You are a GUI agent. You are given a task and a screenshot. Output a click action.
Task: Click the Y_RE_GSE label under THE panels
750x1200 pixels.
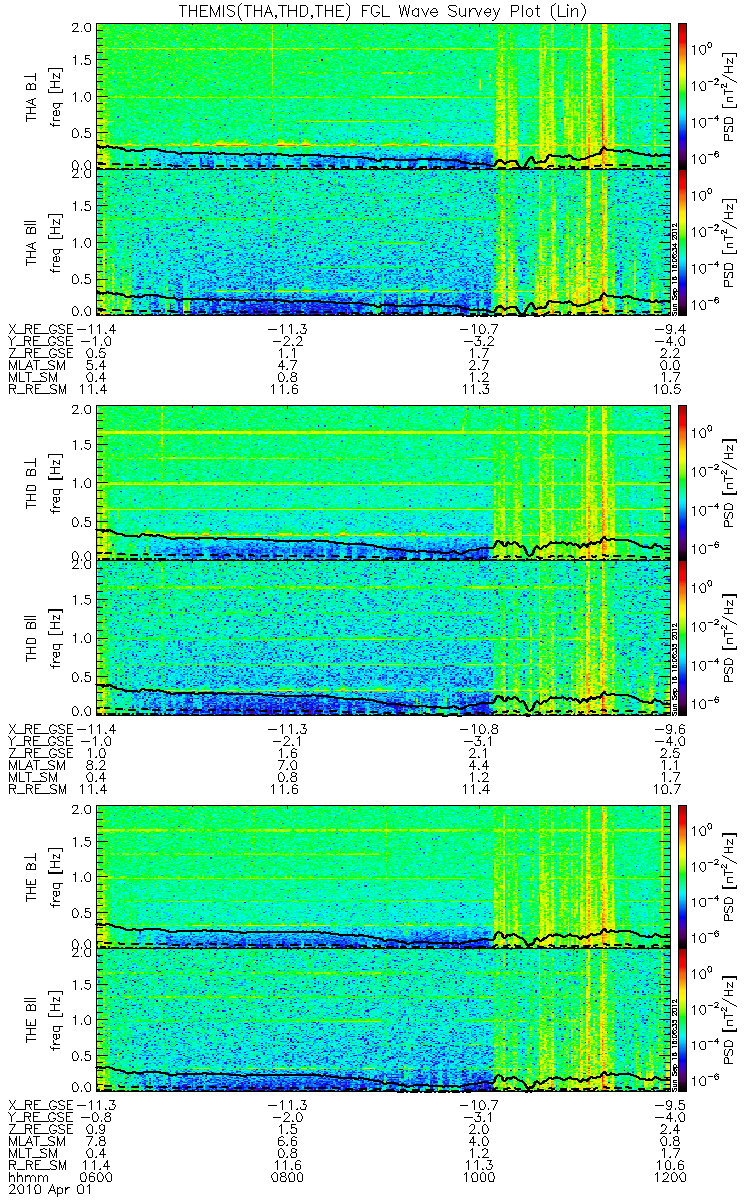(x=40, y=1116)
